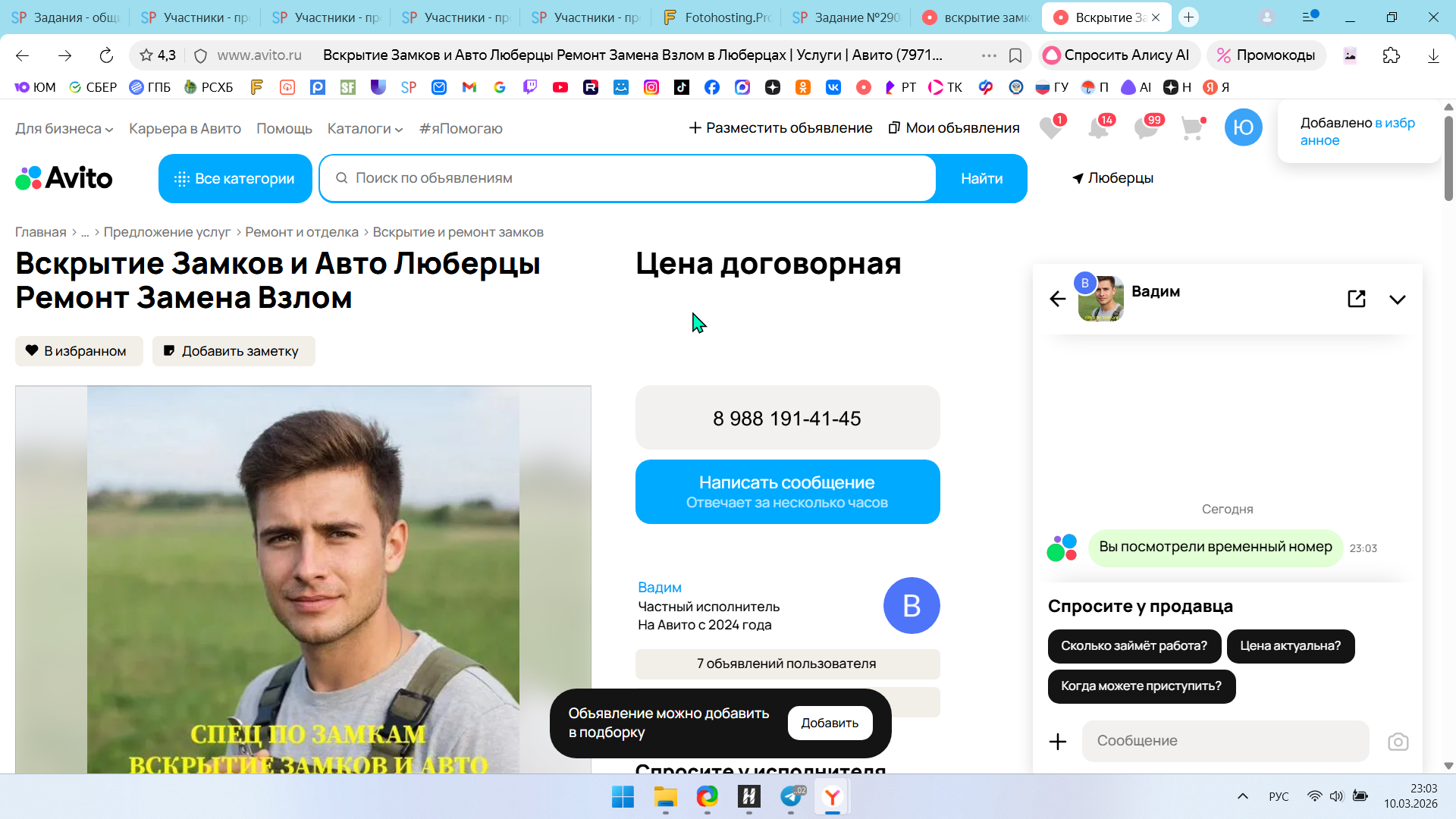Screen dimensions: 1456x819
Task: Expand the 'Каталоги' dropdown menu
Action: click(365, 129)
